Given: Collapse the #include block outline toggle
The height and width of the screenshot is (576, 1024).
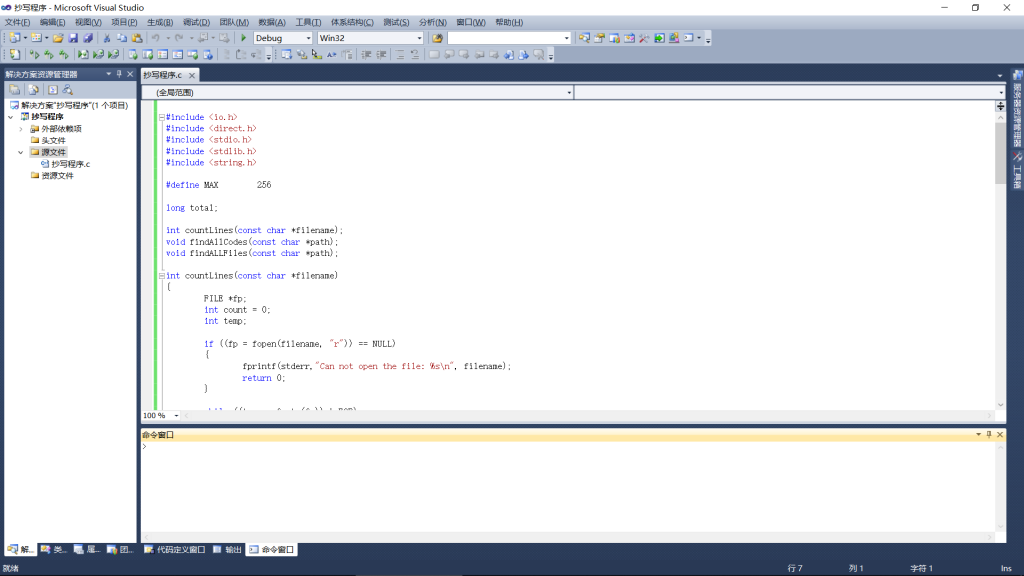Looking at the screenshot, I should point(161,117).
